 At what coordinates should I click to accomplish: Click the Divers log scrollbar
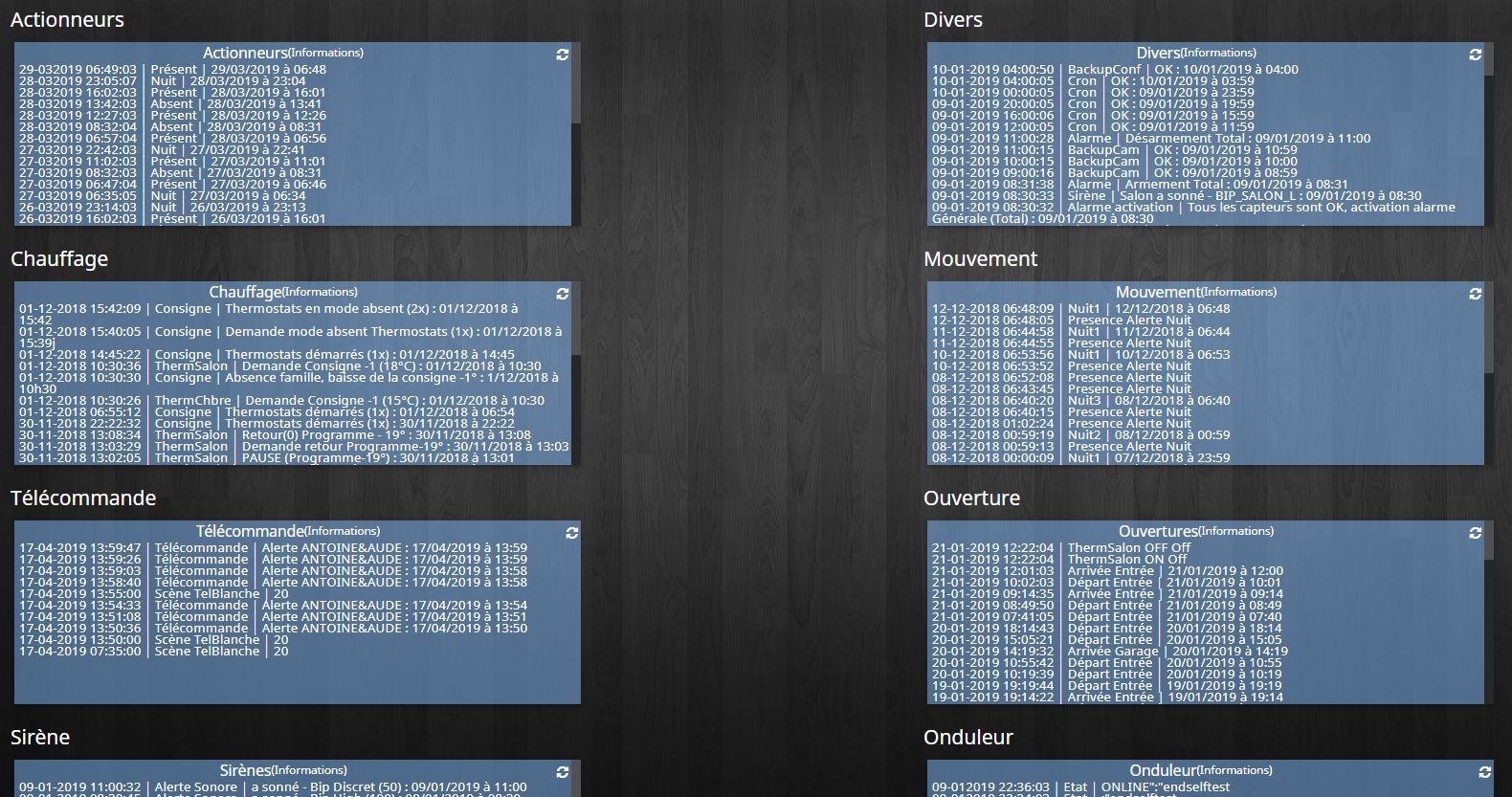(x=1489, y=58)
